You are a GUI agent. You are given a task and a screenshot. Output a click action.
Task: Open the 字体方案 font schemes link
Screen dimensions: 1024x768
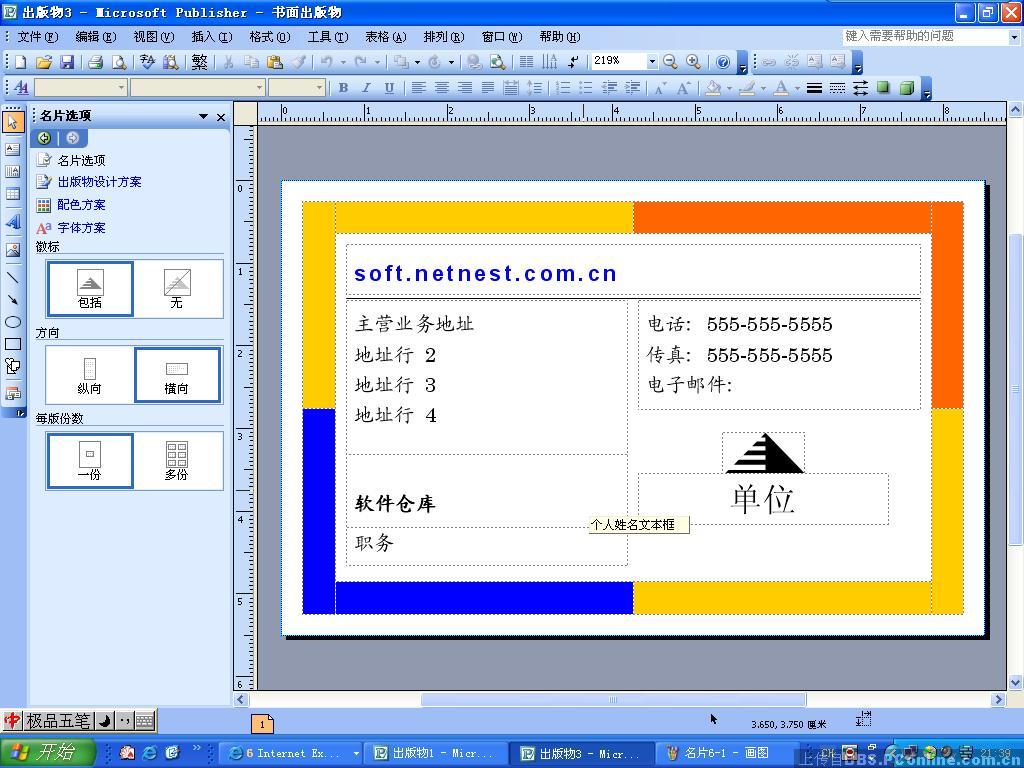click(81, 228)
